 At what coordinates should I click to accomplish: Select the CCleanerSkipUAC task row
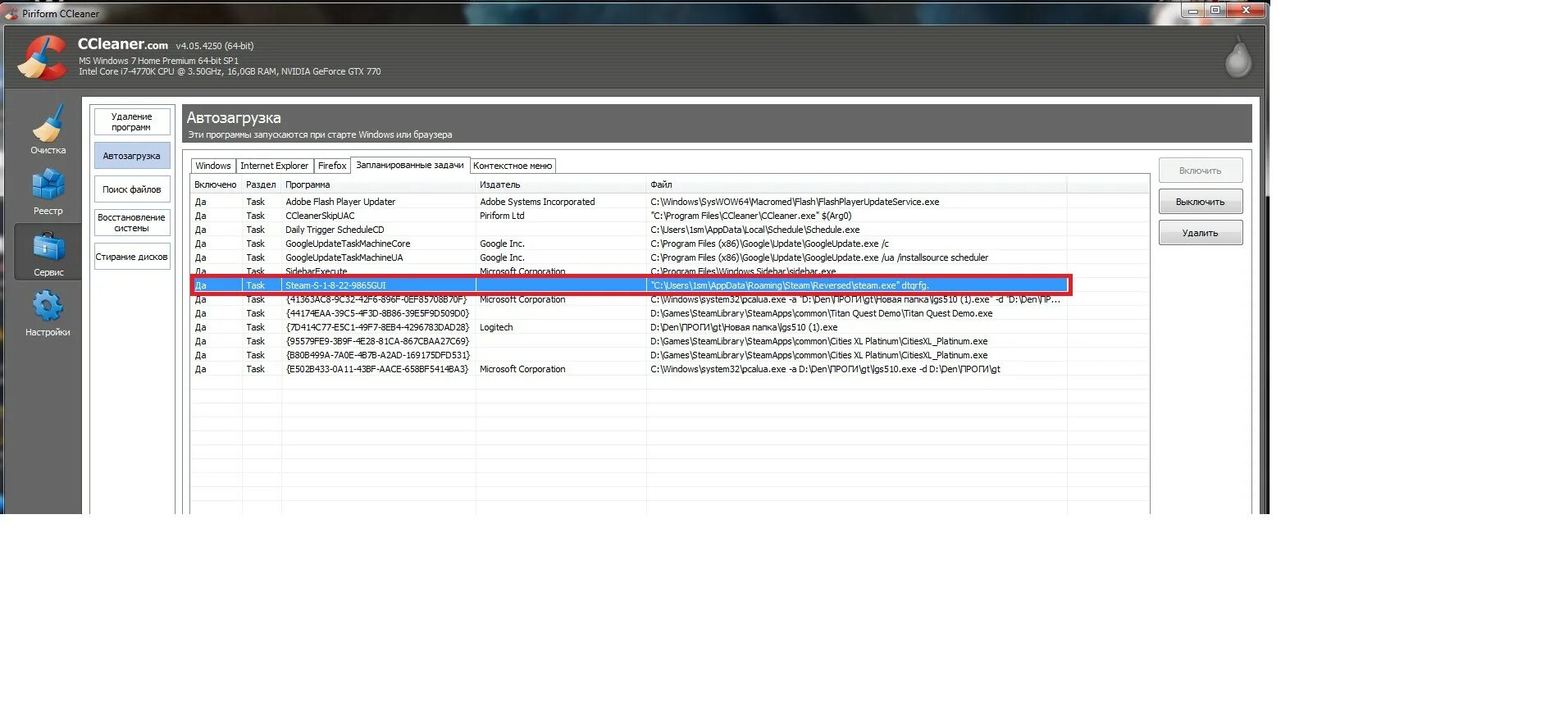click(629, 216)
